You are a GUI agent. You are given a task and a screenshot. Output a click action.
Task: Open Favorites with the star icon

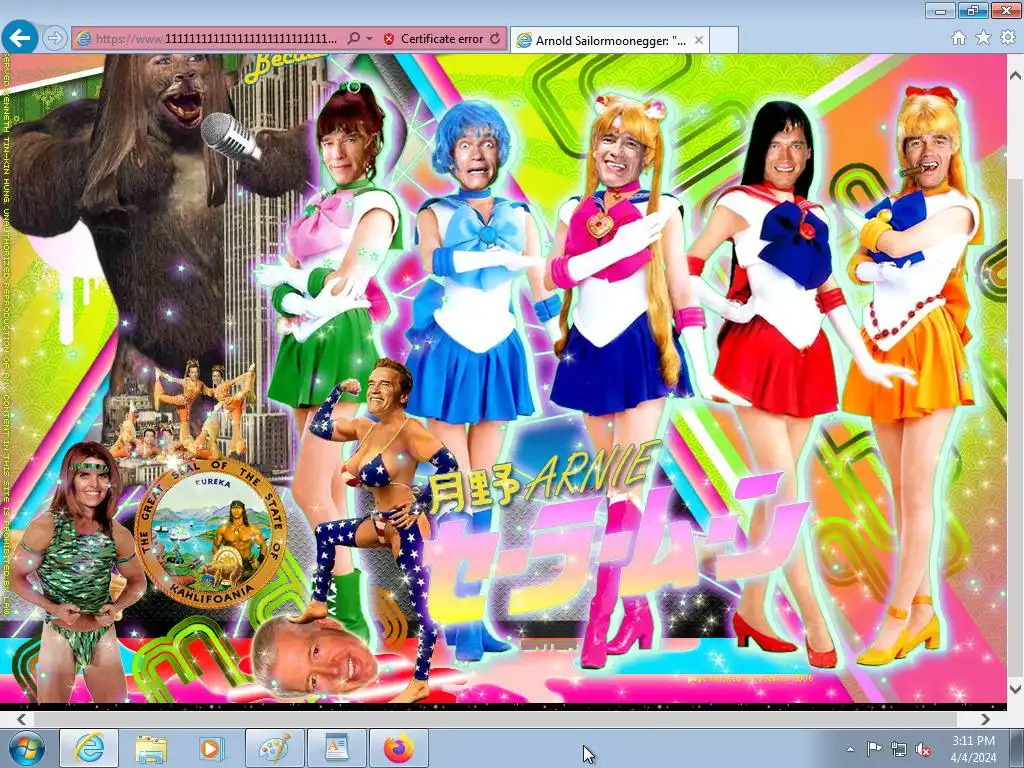point(983,38)
